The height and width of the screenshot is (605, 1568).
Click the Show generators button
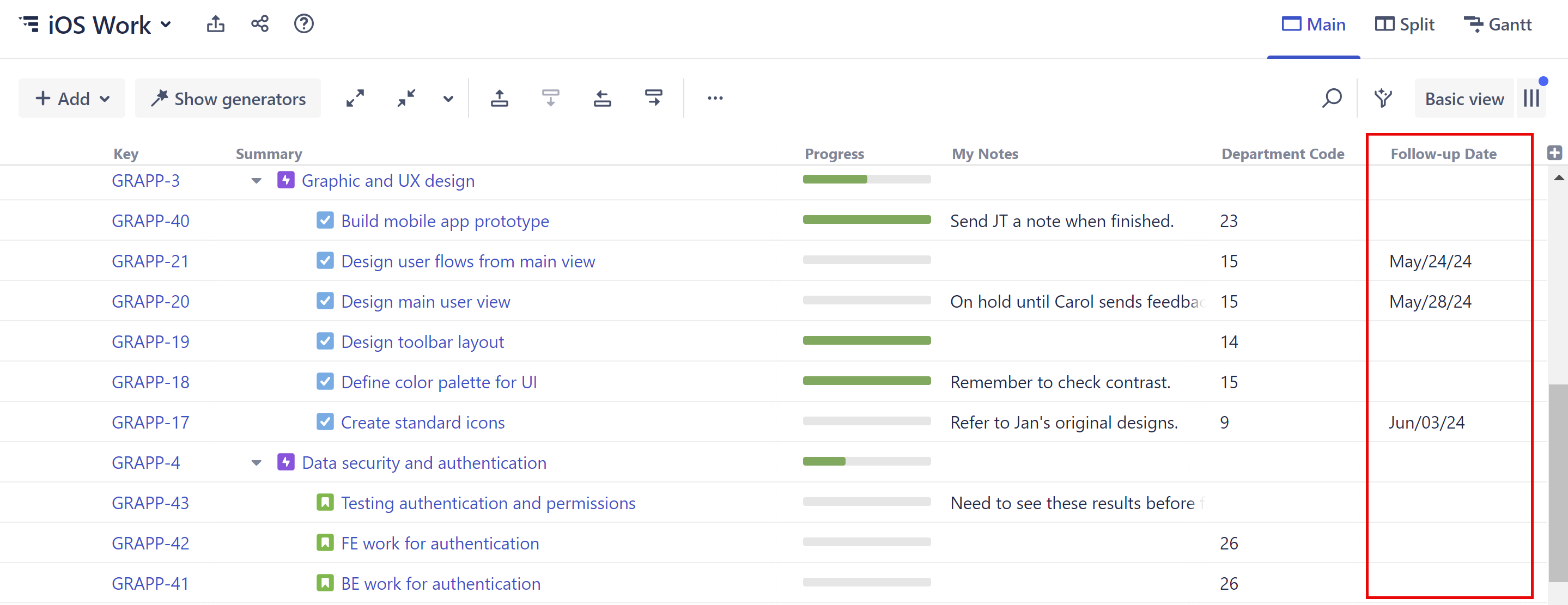(228, 98)
